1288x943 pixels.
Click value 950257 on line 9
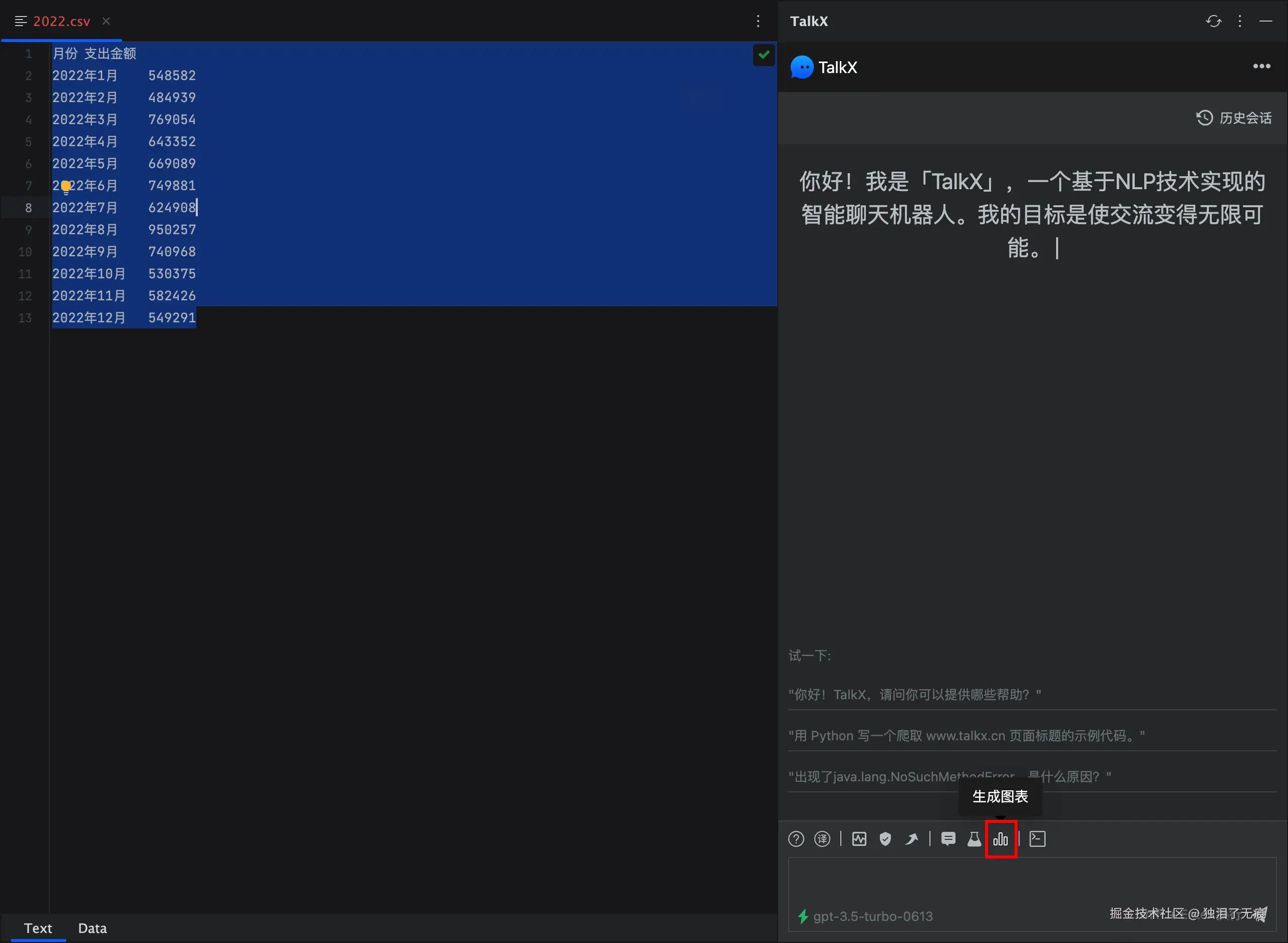point(172,229)
